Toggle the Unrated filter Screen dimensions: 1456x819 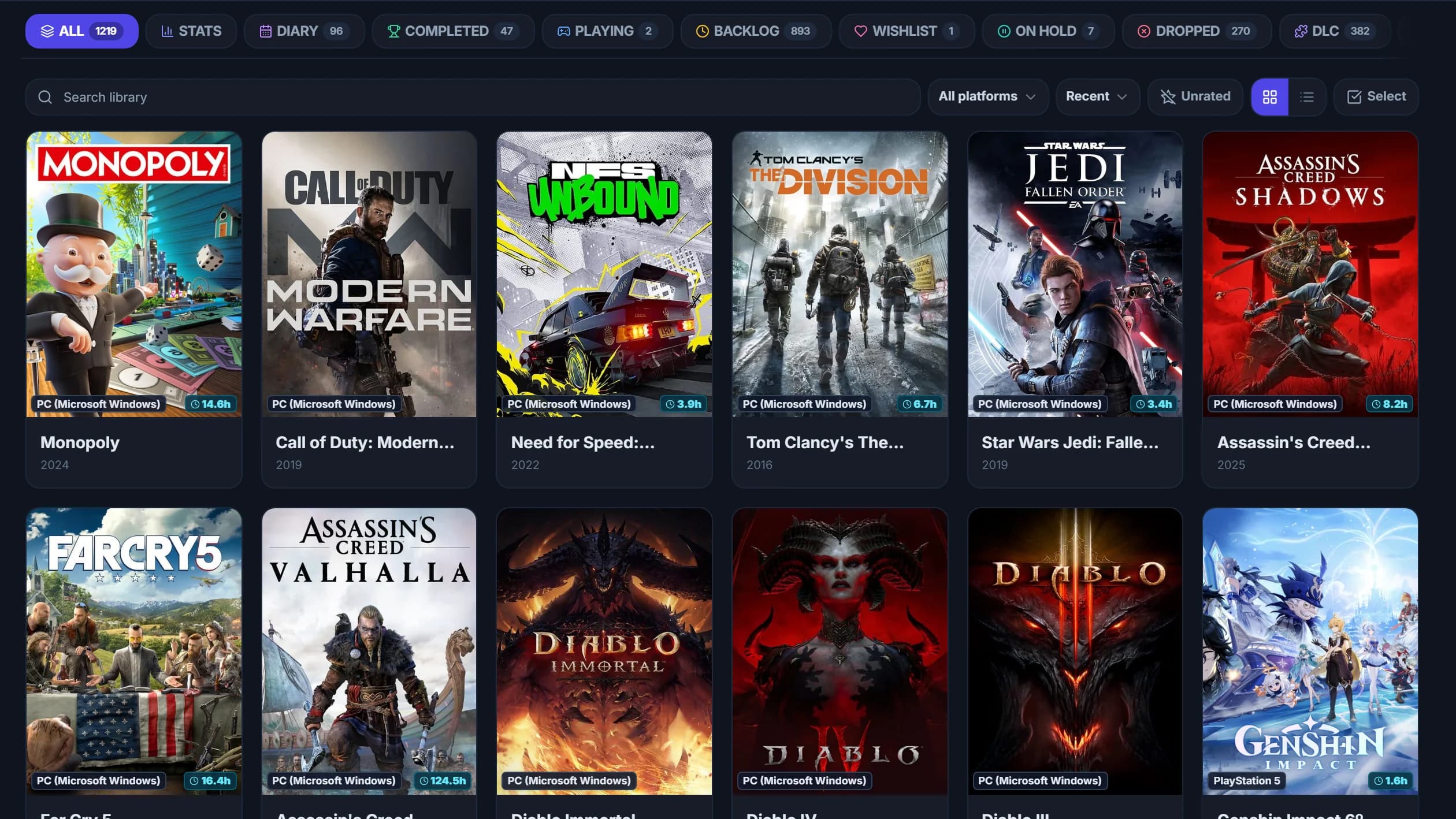point(1195,96)
